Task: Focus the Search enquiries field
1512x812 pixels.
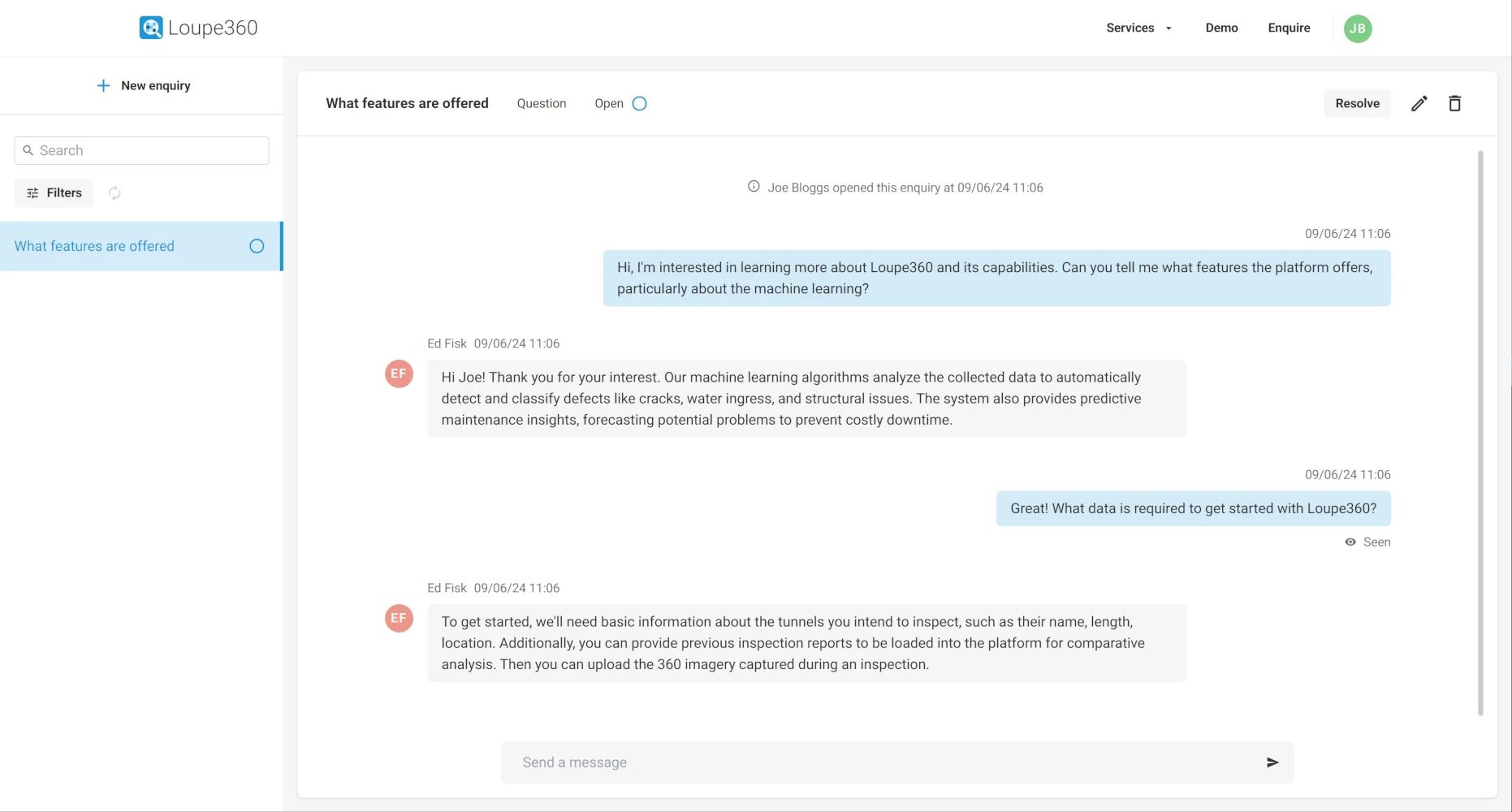Action: (141, 150)
